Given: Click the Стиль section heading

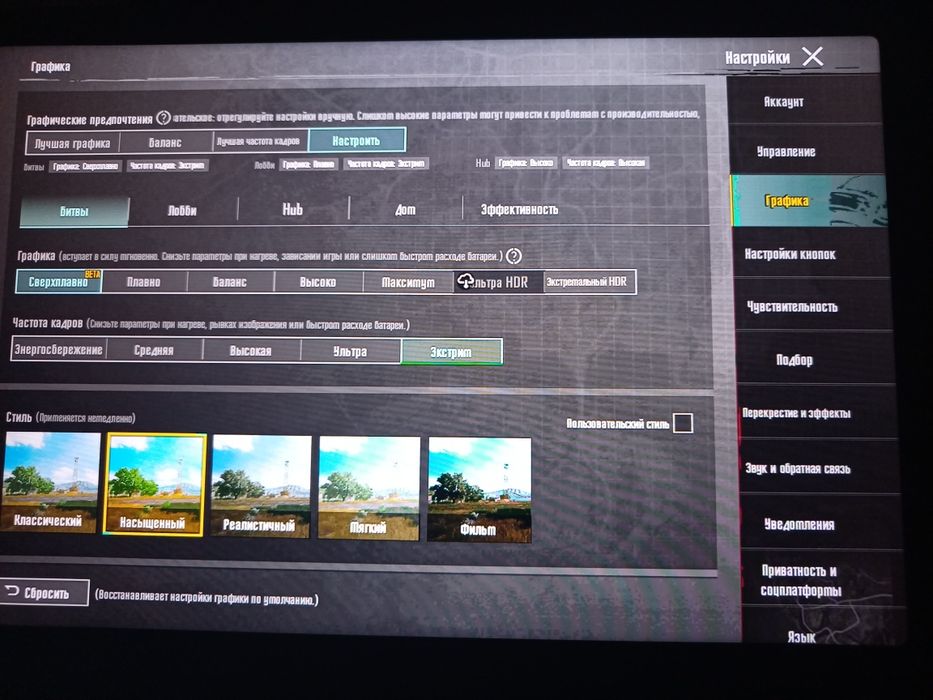Looking at the screenshot, I should 19,417.
